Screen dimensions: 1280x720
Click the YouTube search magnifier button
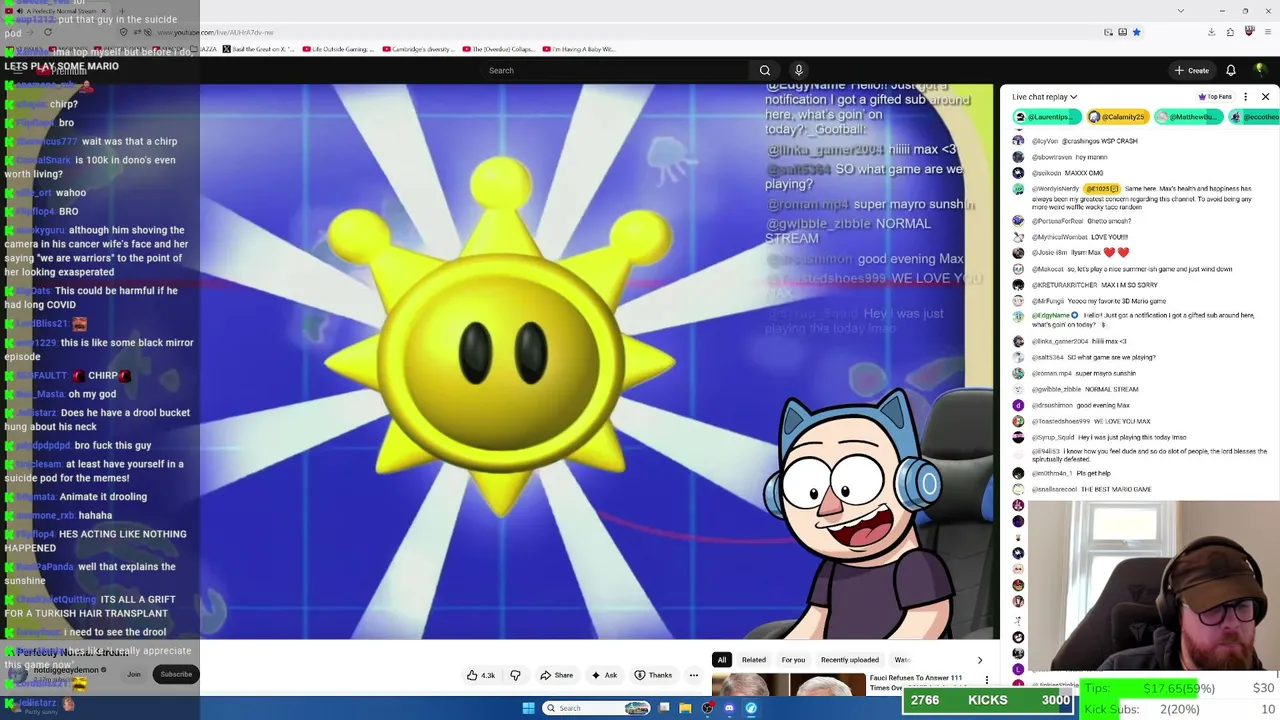(x=765, y=70)
